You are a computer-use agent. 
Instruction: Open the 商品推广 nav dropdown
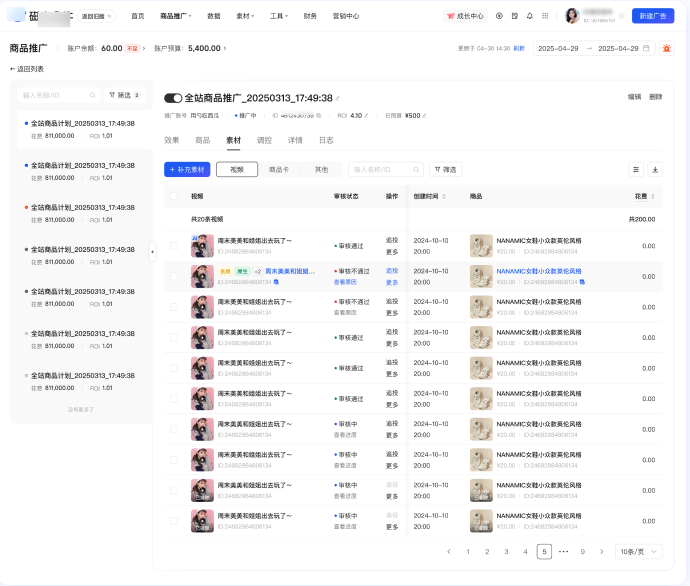click(x=176, y=16)
